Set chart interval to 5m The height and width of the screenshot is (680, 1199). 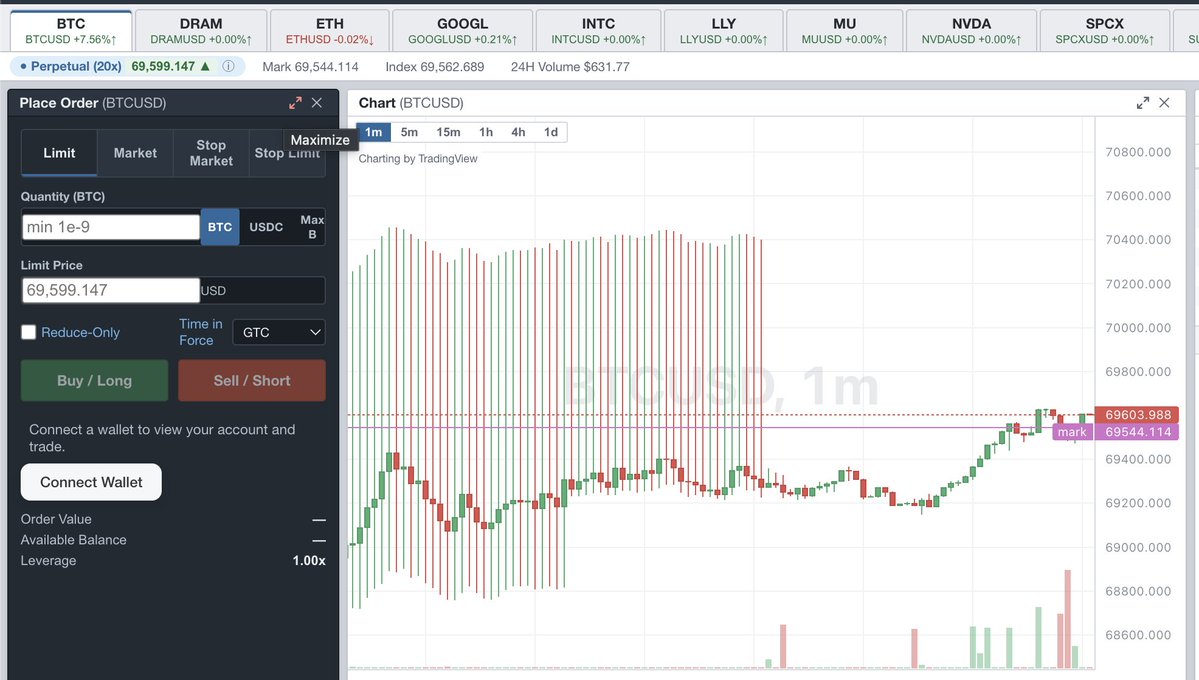(409, 132)
